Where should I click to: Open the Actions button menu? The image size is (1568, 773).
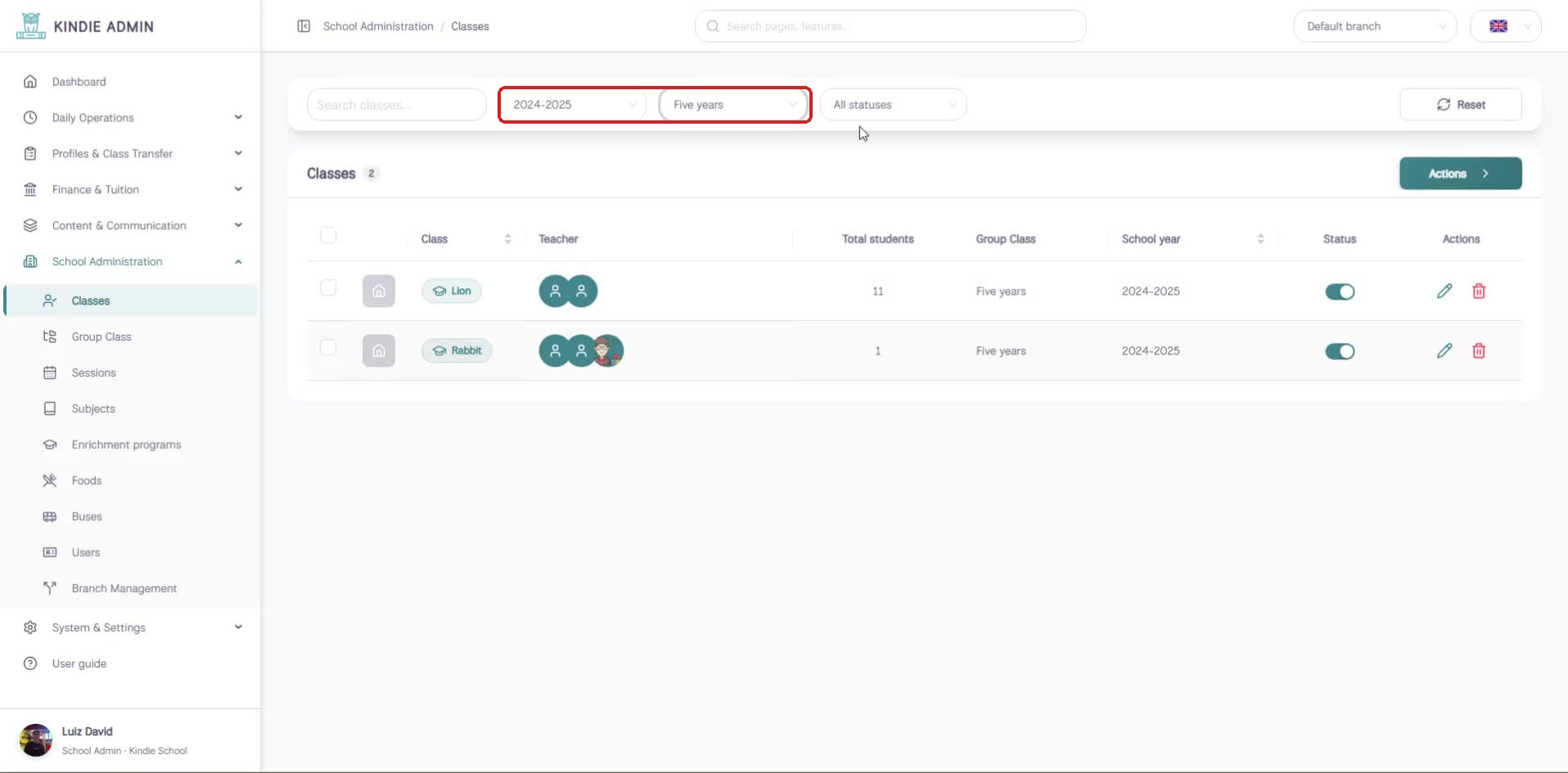click(x=1461, y=174)
